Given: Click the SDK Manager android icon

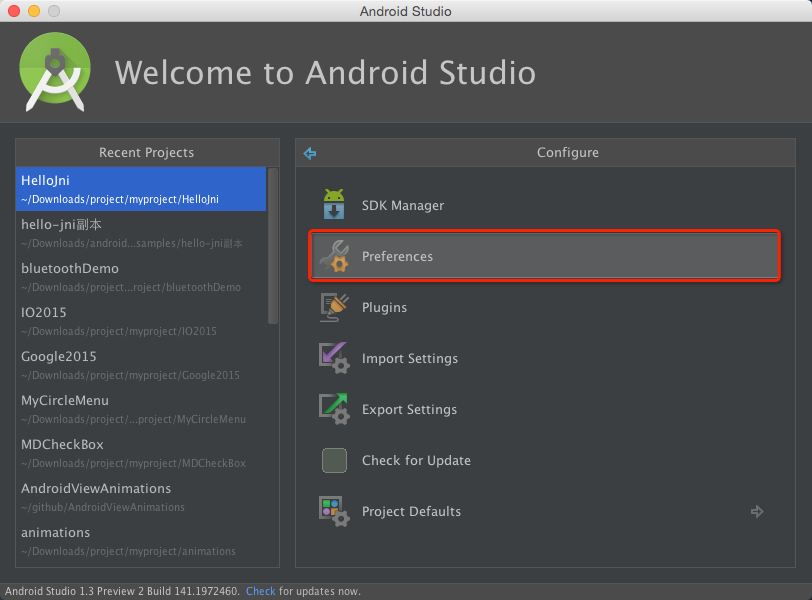Looking at the screenshot, I should 334,204.
